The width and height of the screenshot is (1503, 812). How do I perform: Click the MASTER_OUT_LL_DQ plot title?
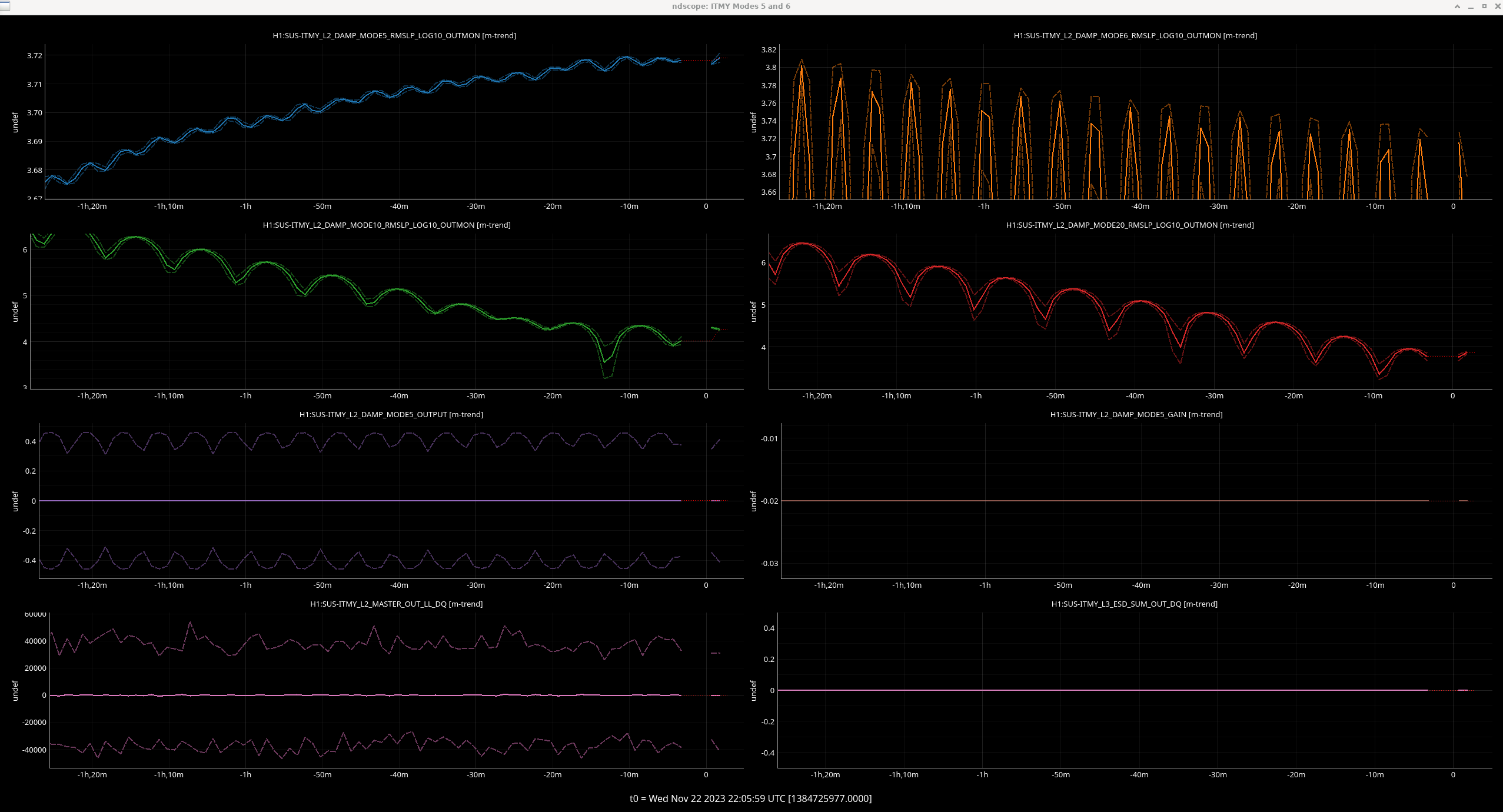point(396,604)
